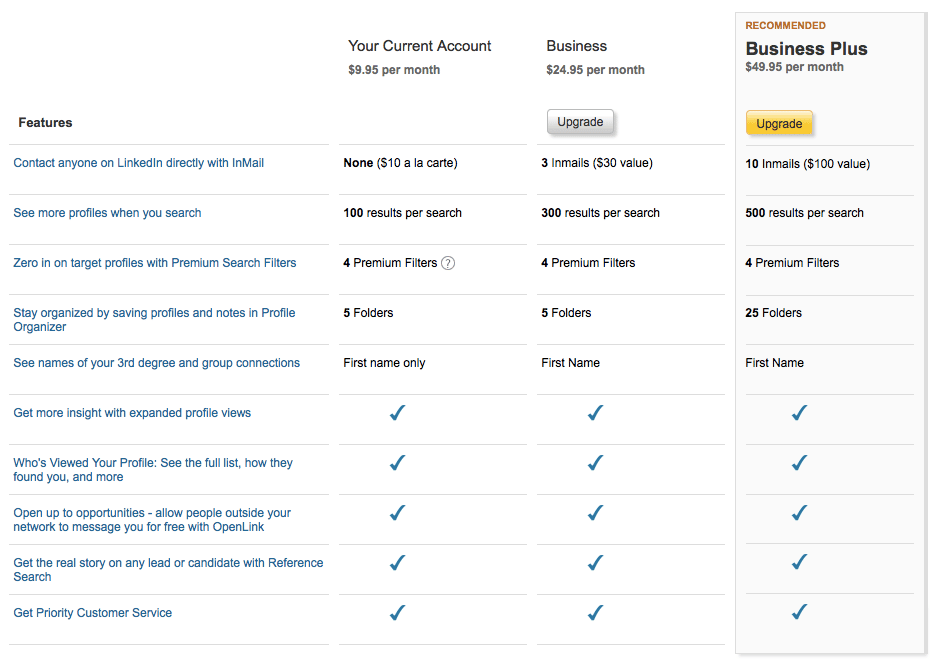The width and height of the screenshot is (937, 667).
Task: Click Business checkmark for Priority Customer Service
Action: (595, 613)
